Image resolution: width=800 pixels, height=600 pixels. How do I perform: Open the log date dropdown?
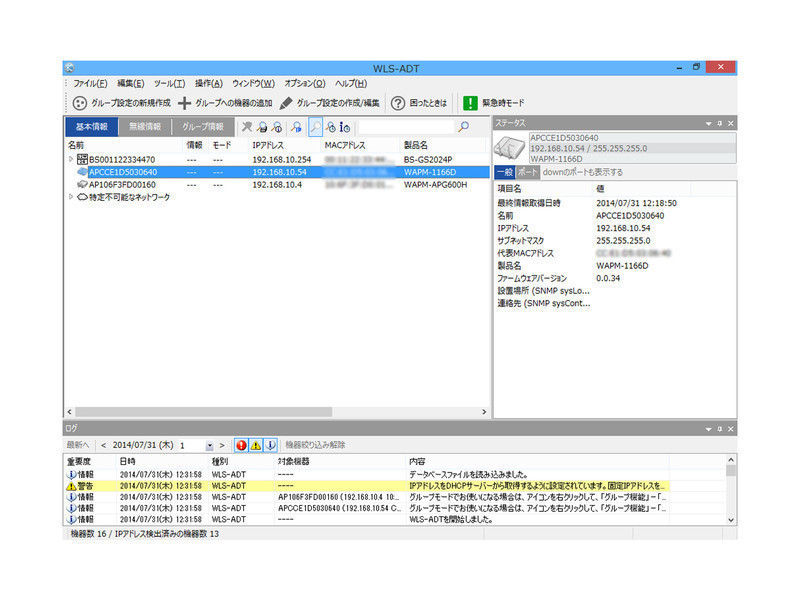tap(209, 444)
